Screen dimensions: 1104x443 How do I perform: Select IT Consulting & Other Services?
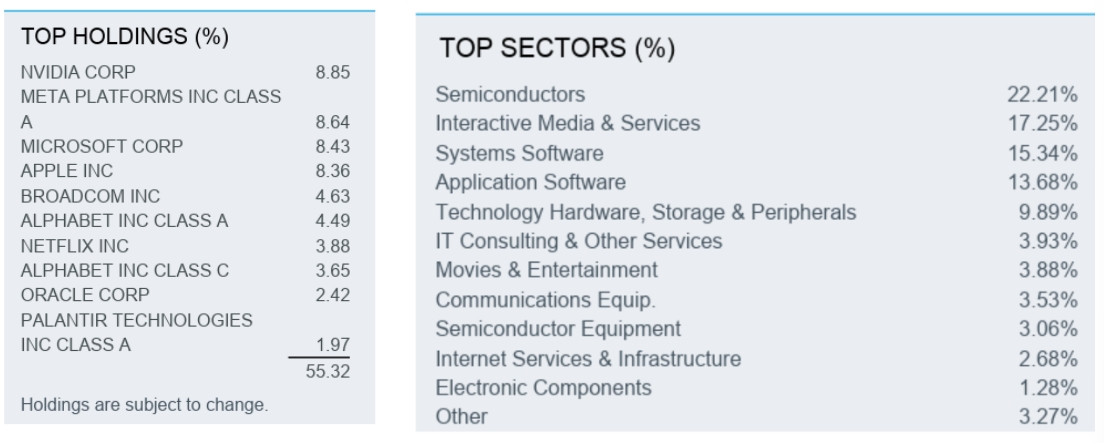click(x=578, y=241)
